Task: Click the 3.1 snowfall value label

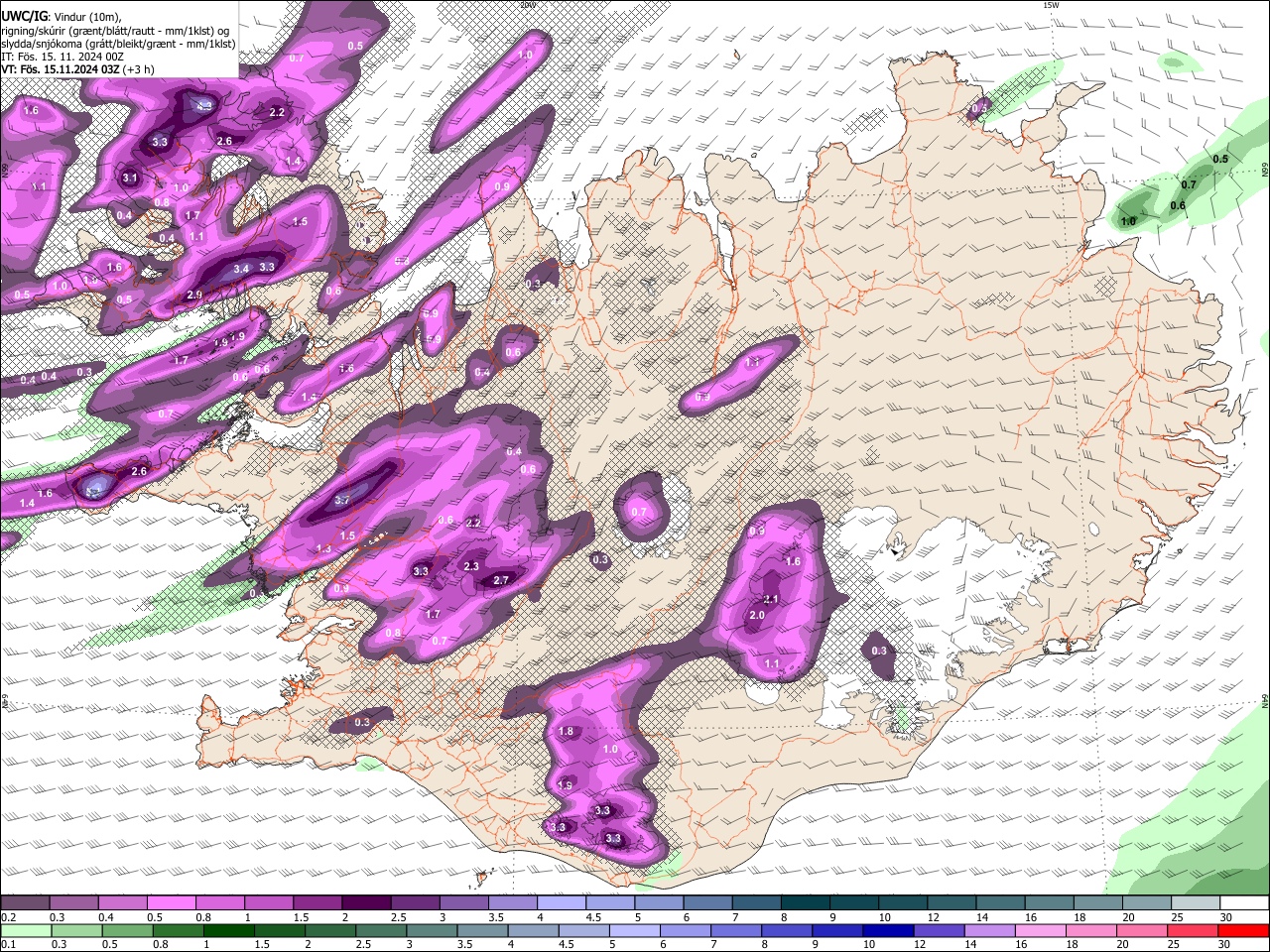Action: (130, 178)
